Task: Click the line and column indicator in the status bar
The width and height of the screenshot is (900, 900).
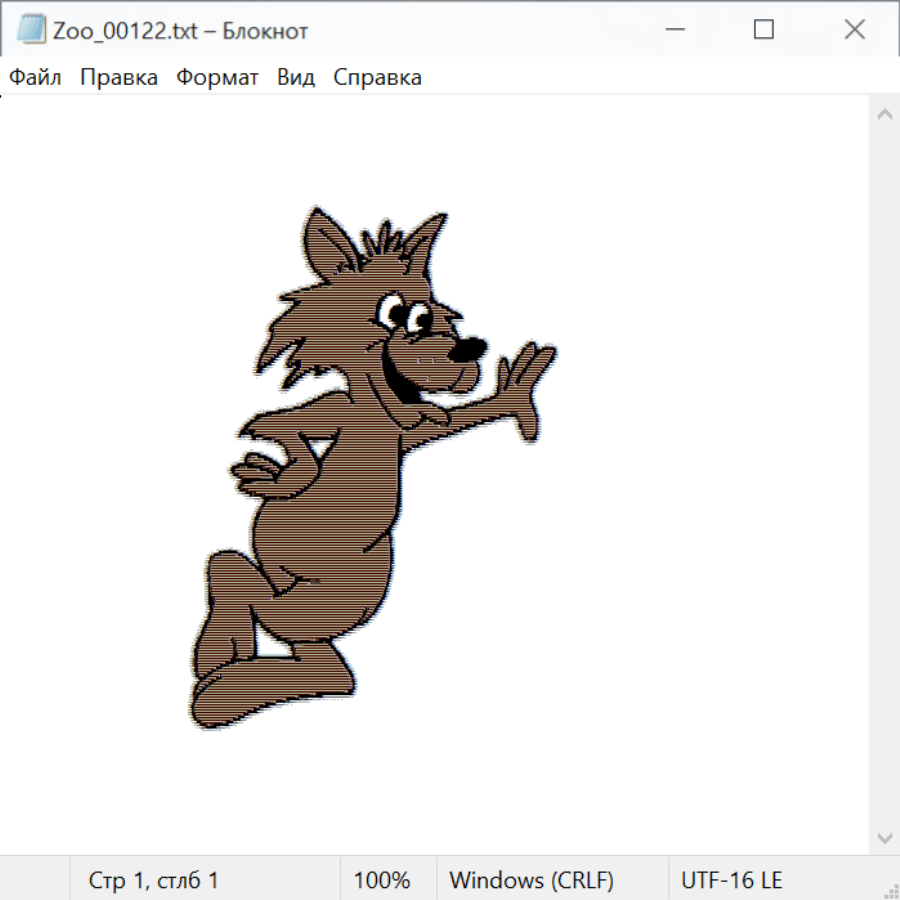Action: click(153, 880)
